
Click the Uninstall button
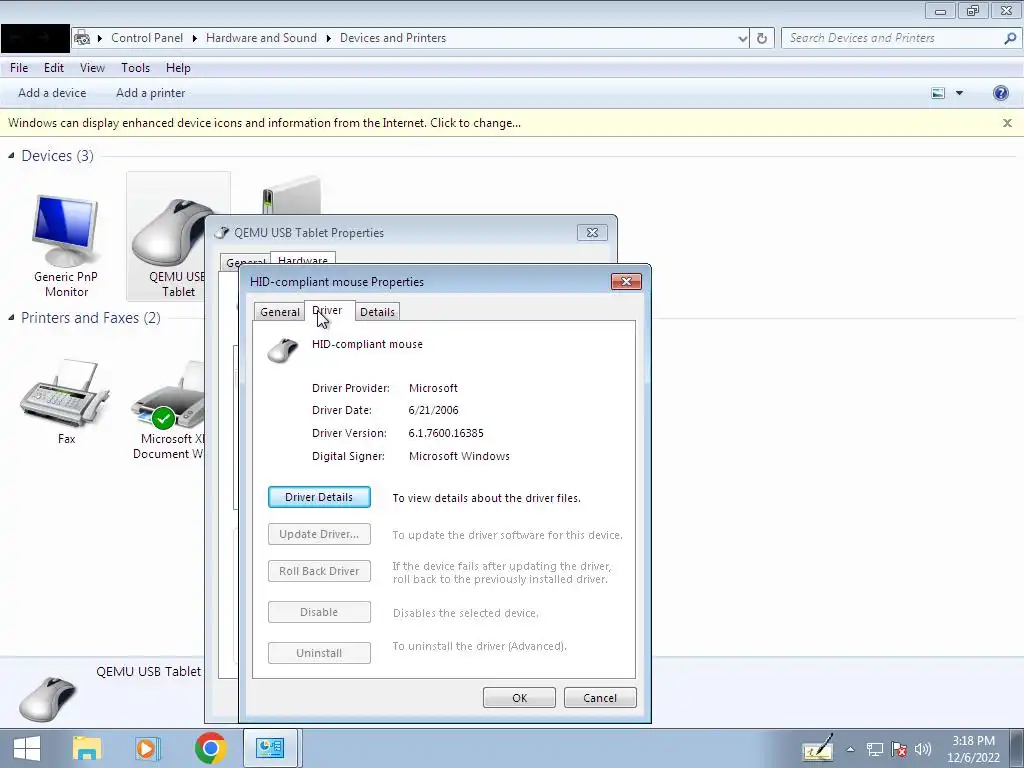click(319, 653)
